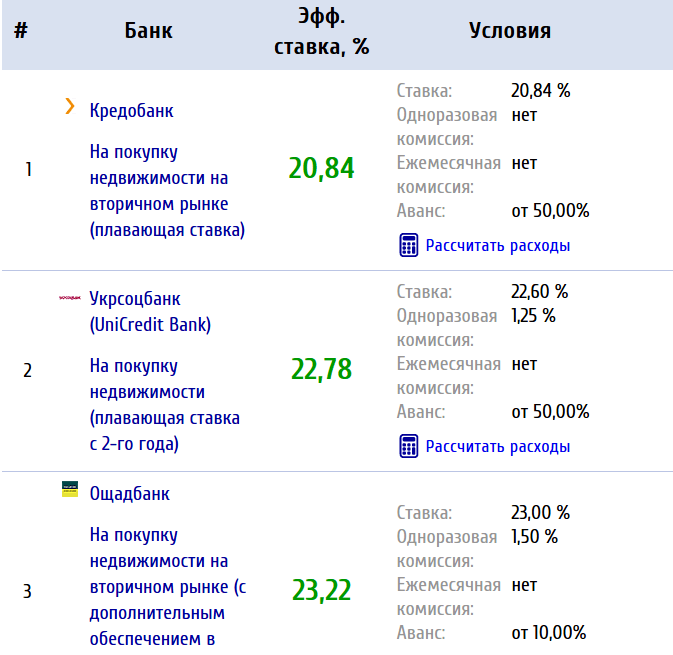Click 'Одноразовая комиссия:' label in Кредобанк row
This screenshot has width=673, height=655.
[x=447, y=127]
